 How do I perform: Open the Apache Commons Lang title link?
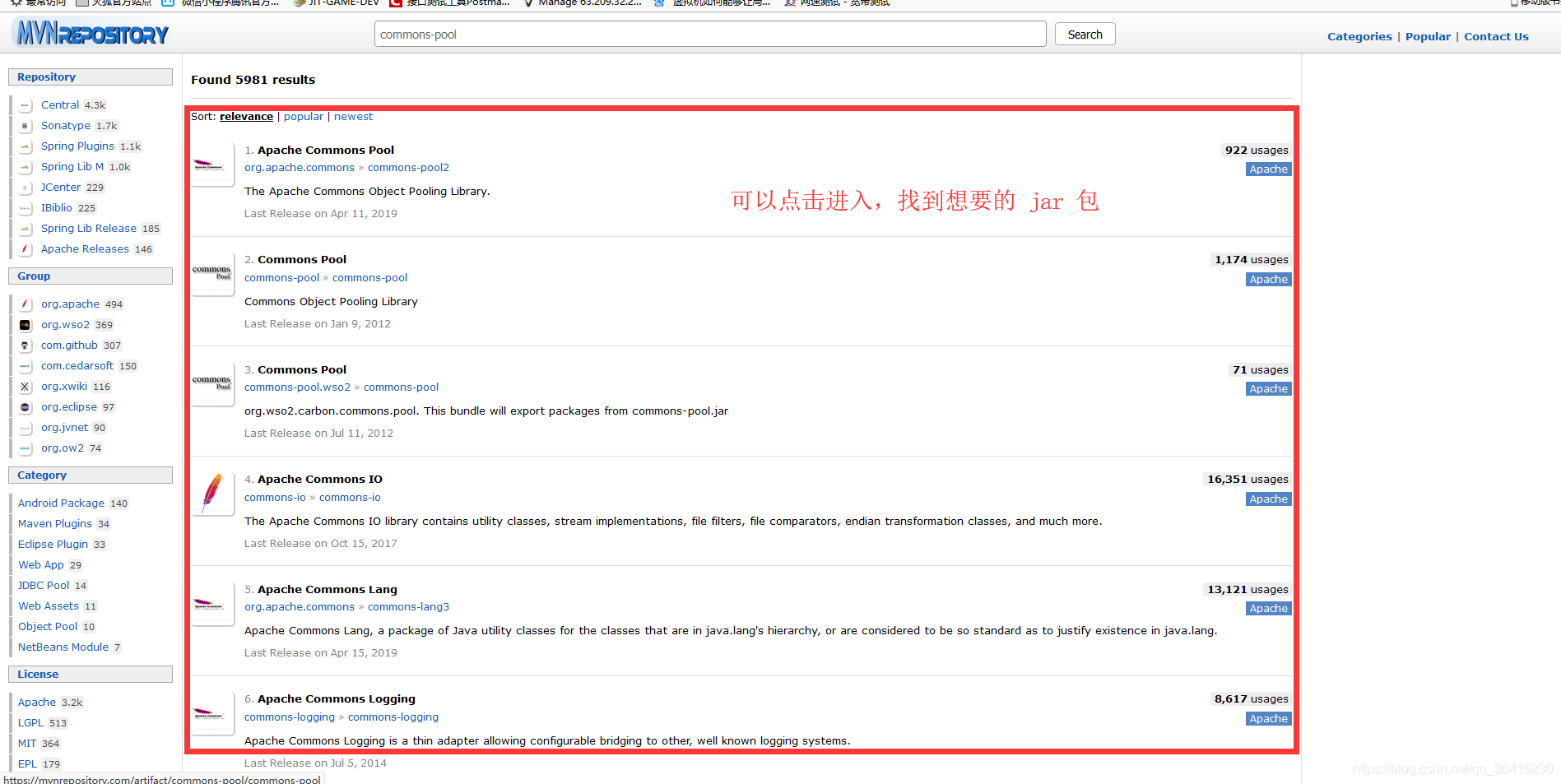328,590
